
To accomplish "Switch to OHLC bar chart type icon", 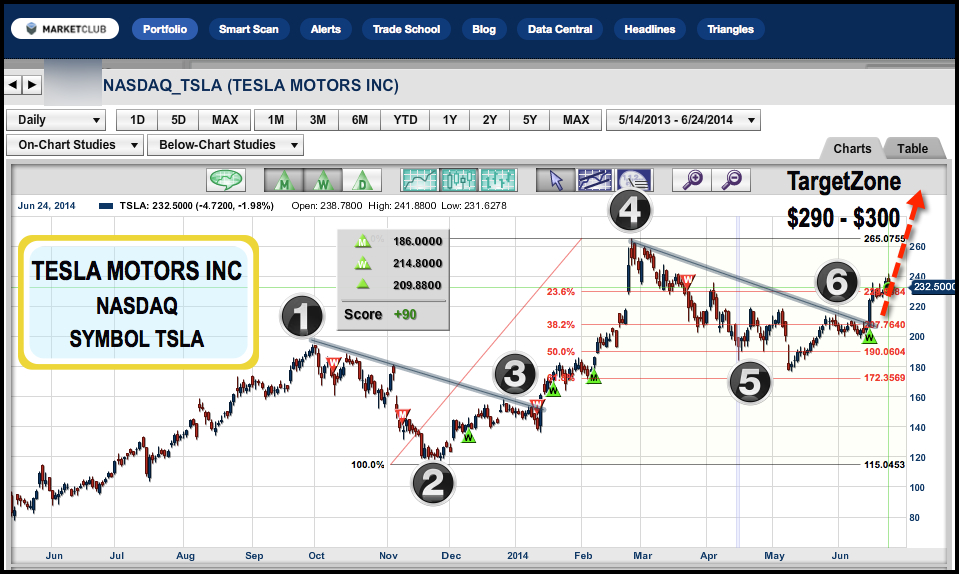I will point(498,180).
